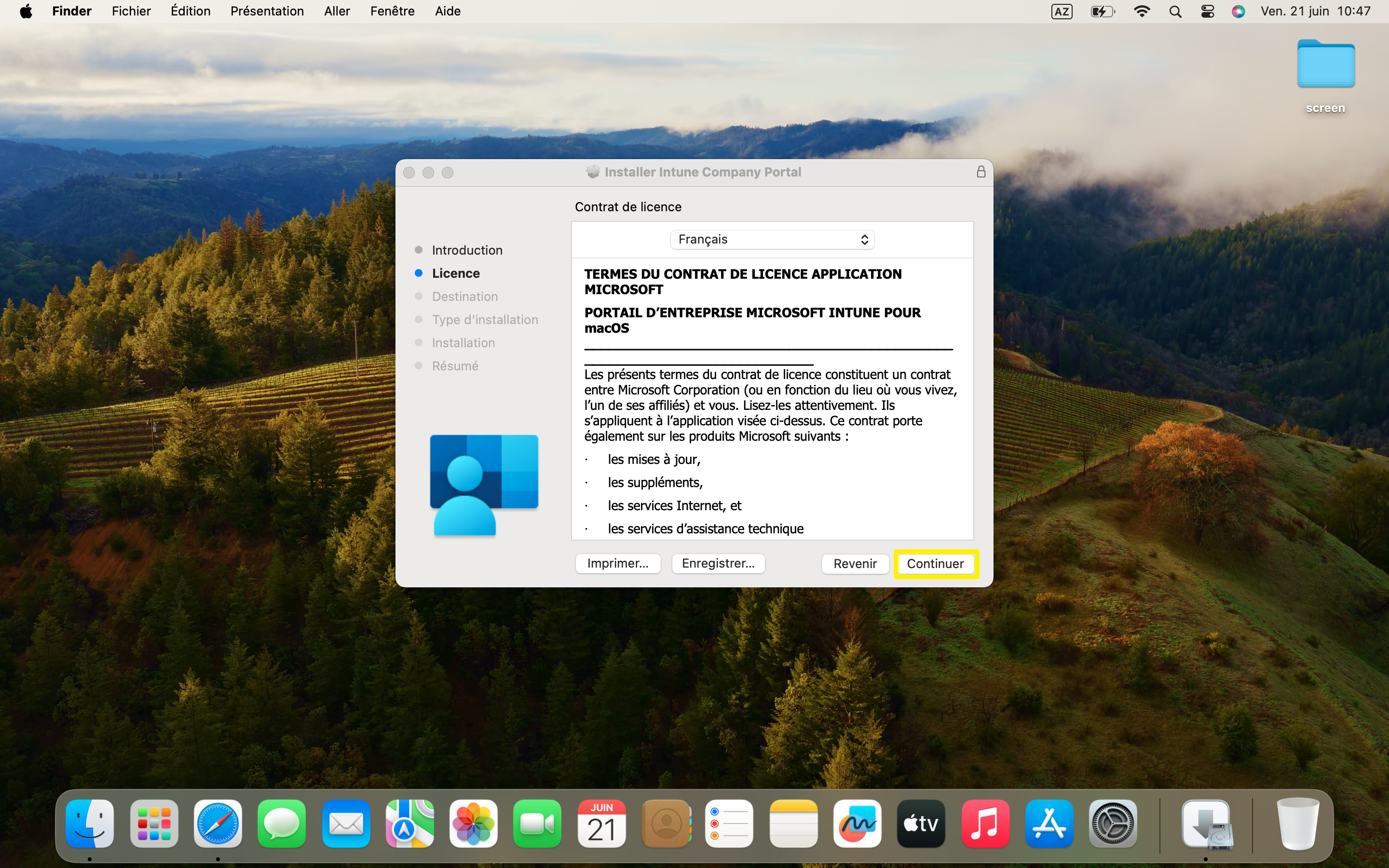
Task: Click the 'les mises à jour,' line
Action: (x=654, y=459)
